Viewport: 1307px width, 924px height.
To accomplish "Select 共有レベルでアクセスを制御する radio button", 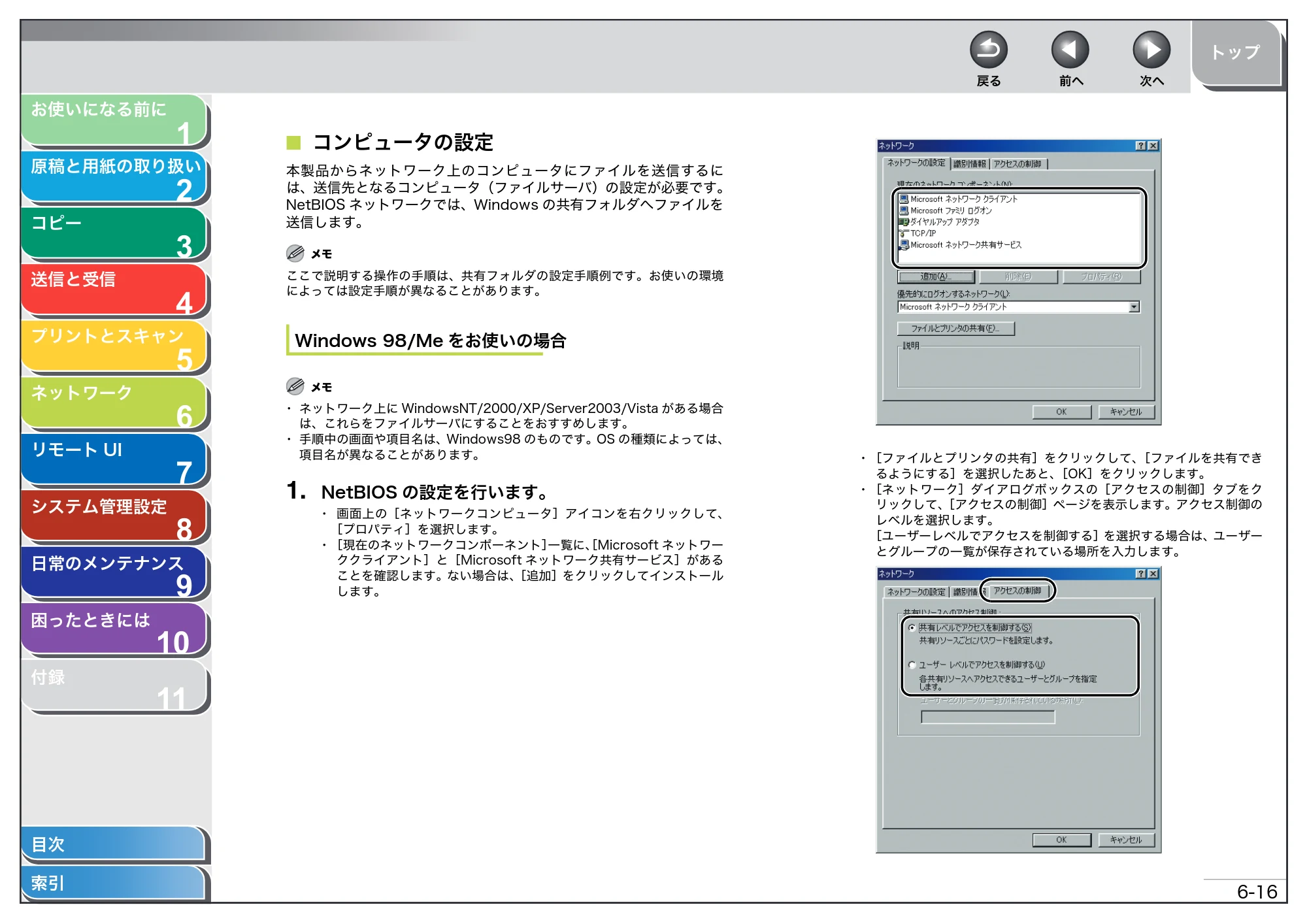I will [912, 628].
